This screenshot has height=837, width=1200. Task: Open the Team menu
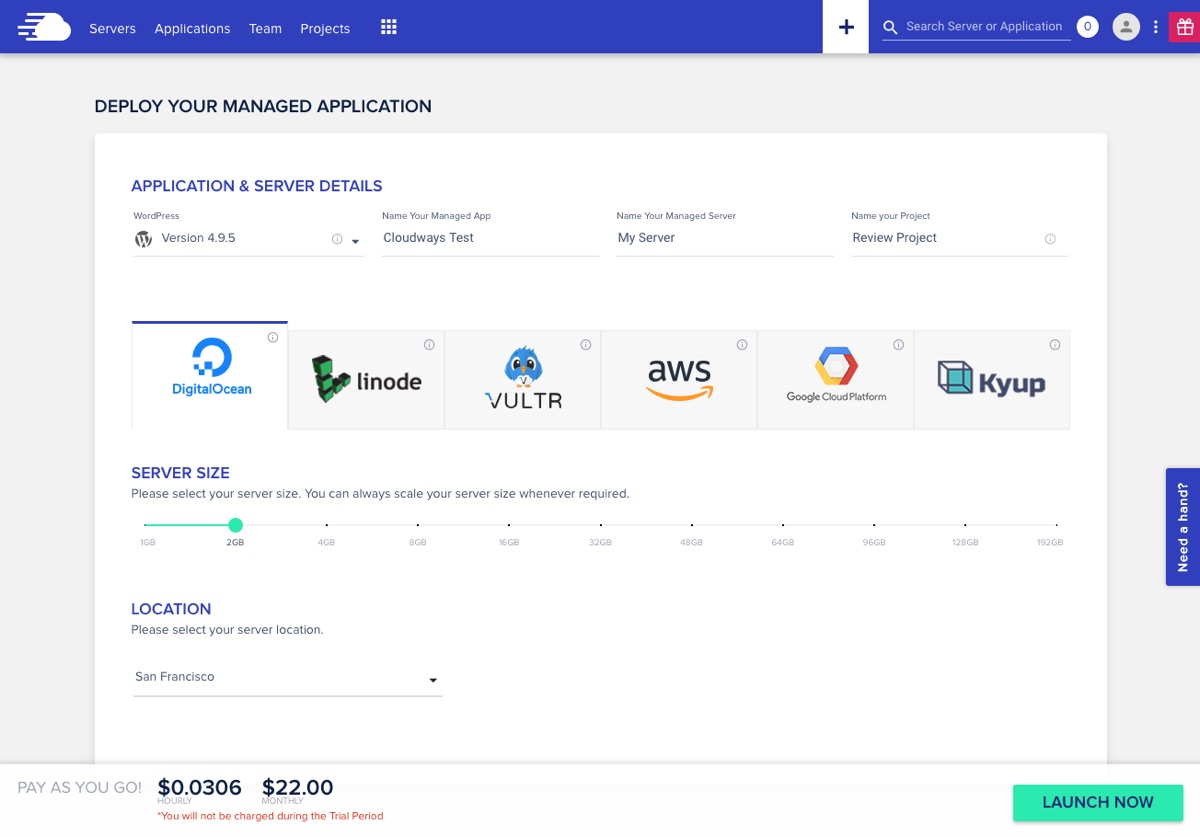(265, 28)
